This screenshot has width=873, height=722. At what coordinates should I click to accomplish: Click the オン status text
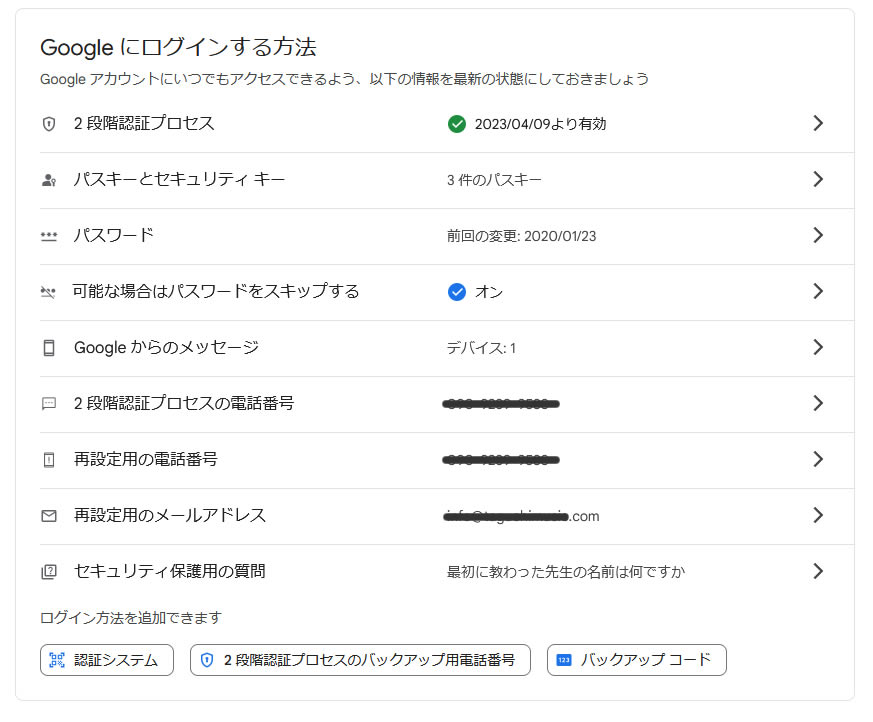489,292
